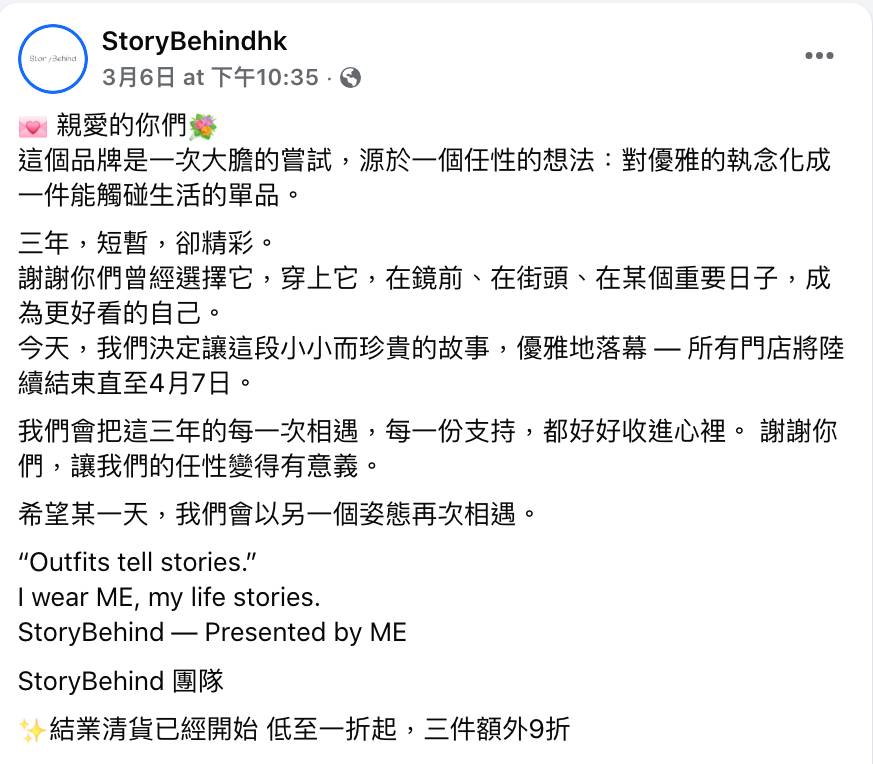Open the StoryBehind profile picture
Viewport: 873px width, 764px height.
coord(53,59)
